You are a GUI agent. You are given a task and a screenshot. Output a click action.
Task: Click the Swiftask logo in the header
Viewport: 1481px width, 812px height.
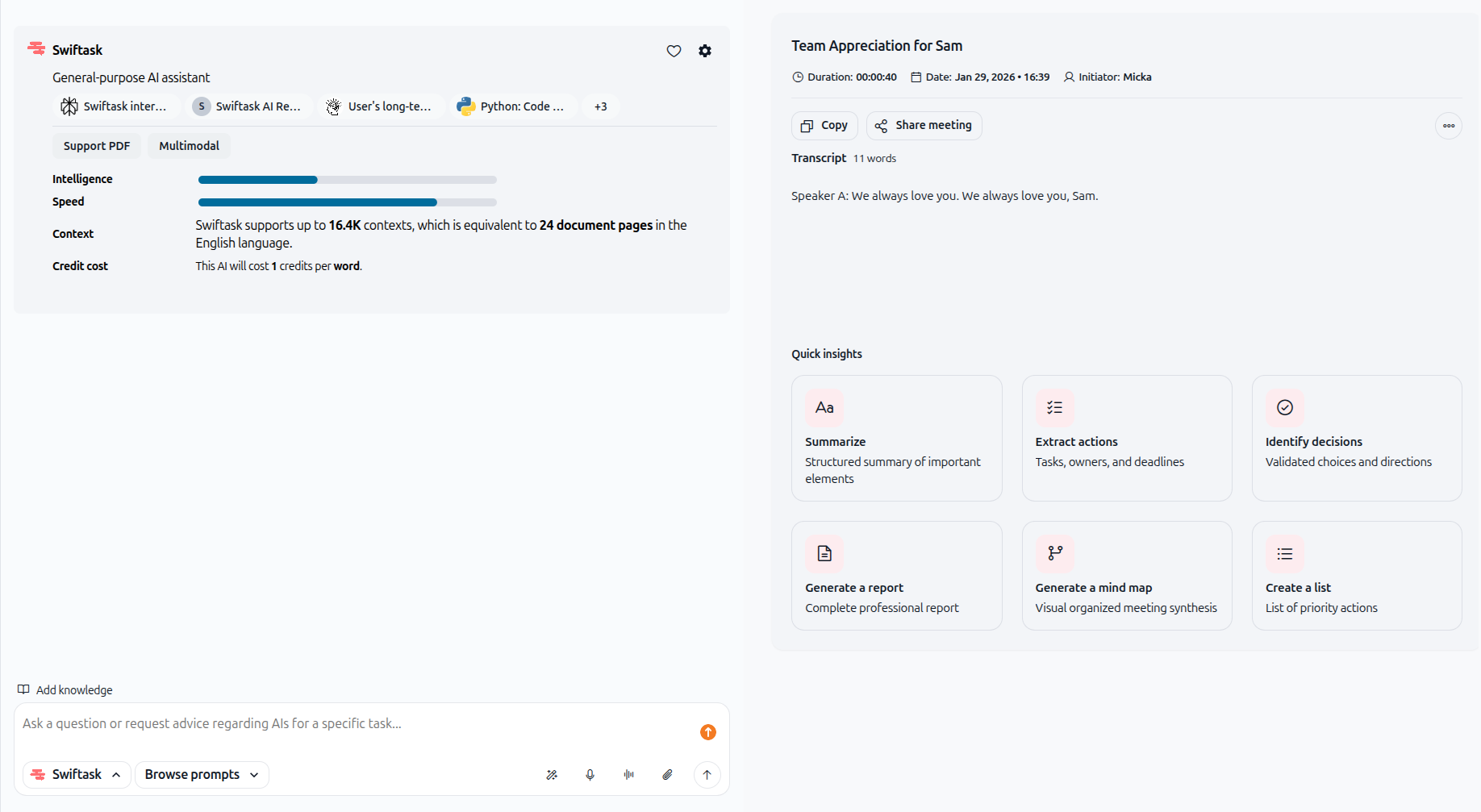click(x=36, y=49)
